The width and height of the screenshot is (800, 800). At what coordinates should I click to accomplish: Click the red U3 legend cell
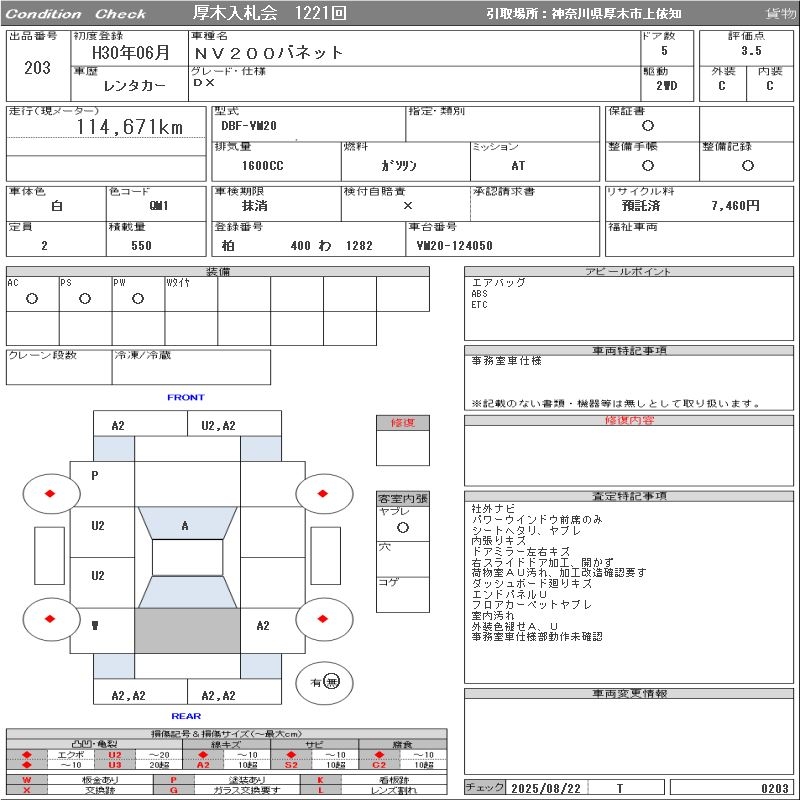click(115, 765)
